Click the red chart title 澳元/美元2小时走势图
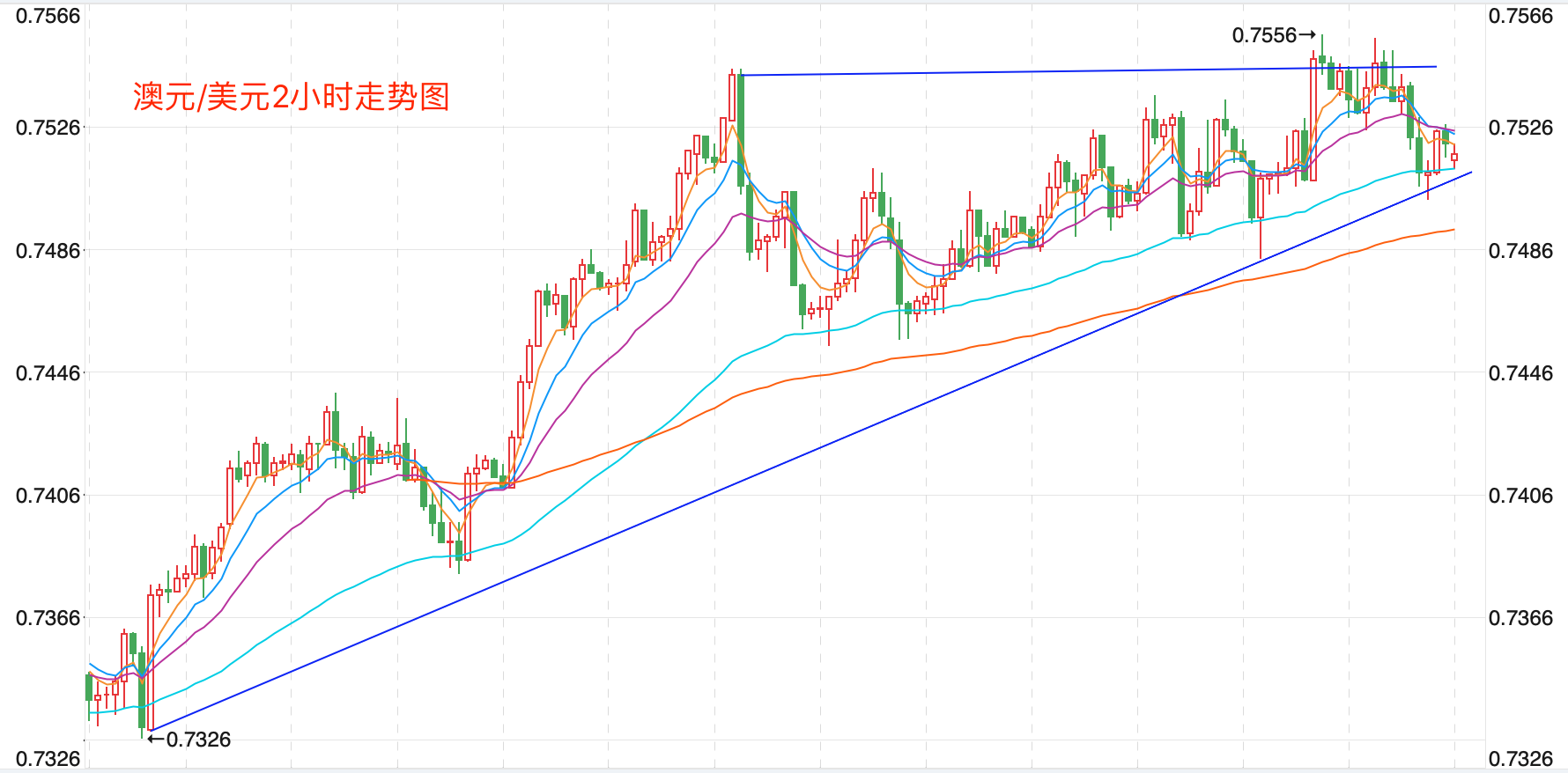1568x773 pixels. (292, 97)
